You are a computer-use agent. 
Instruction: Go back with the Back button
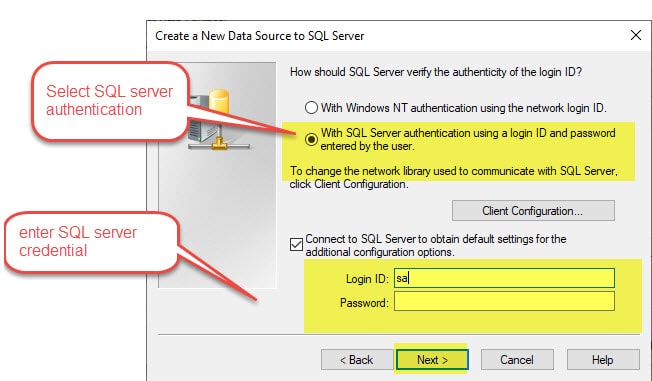[x=357, y=360]
